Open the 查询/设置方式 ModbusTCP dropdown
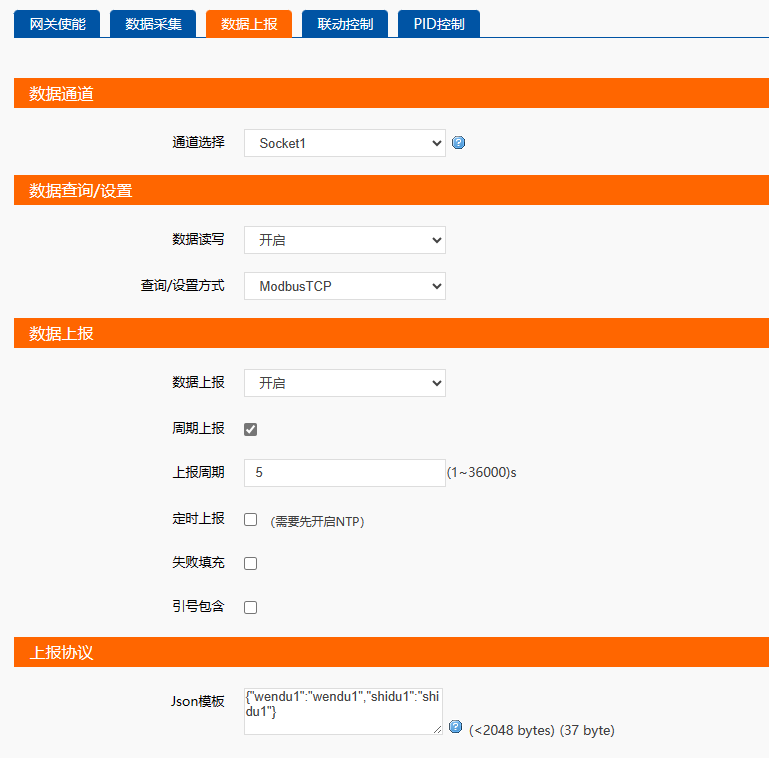The image size is (769, 758). (344, 286)
